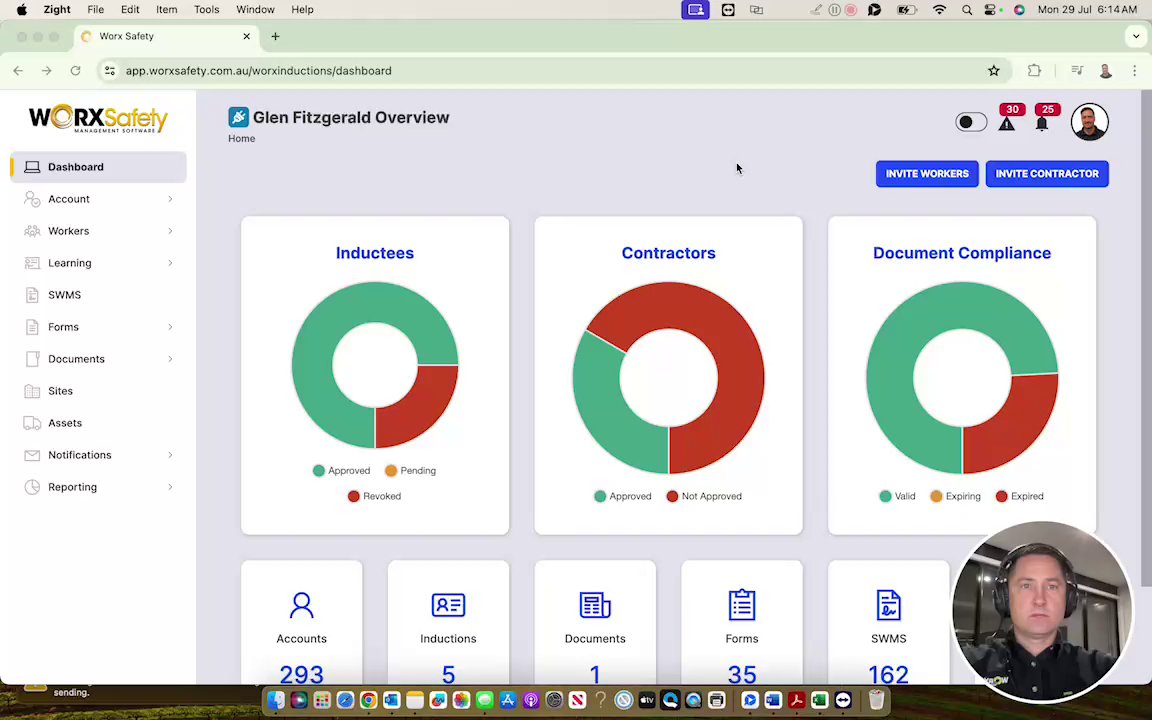1152x720 pixels.
Task: Open Chrome tab search dropdown
Action: coord(1136,36)
